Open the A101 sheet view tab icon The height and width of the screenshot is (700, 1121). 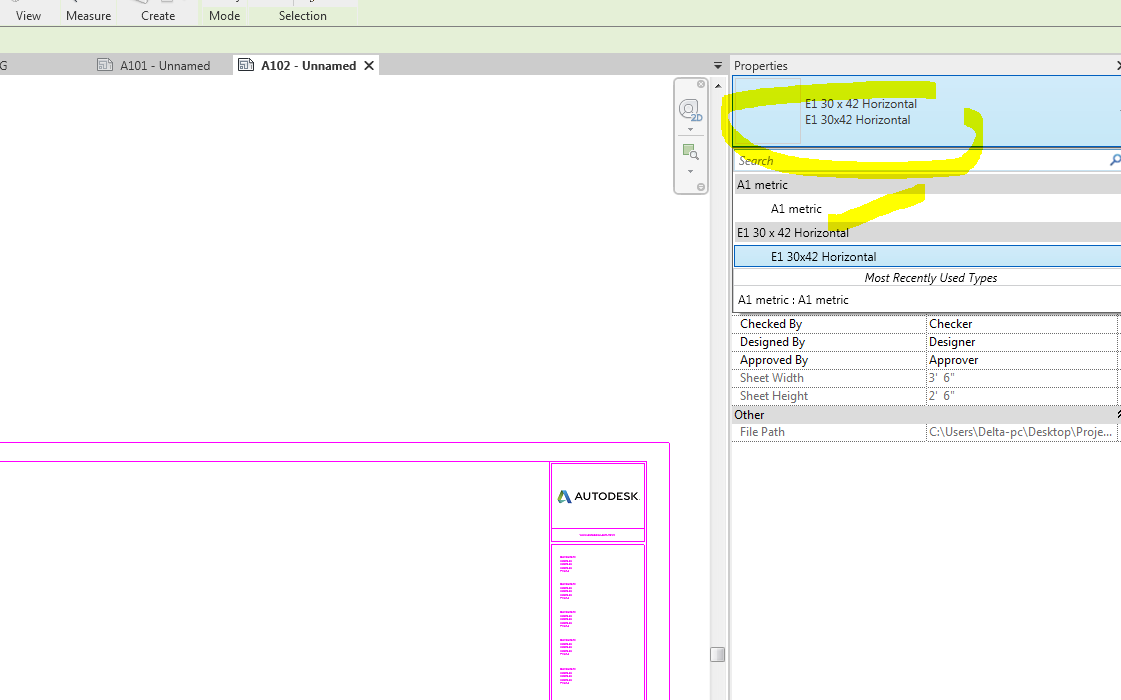[x=105, y=64]
